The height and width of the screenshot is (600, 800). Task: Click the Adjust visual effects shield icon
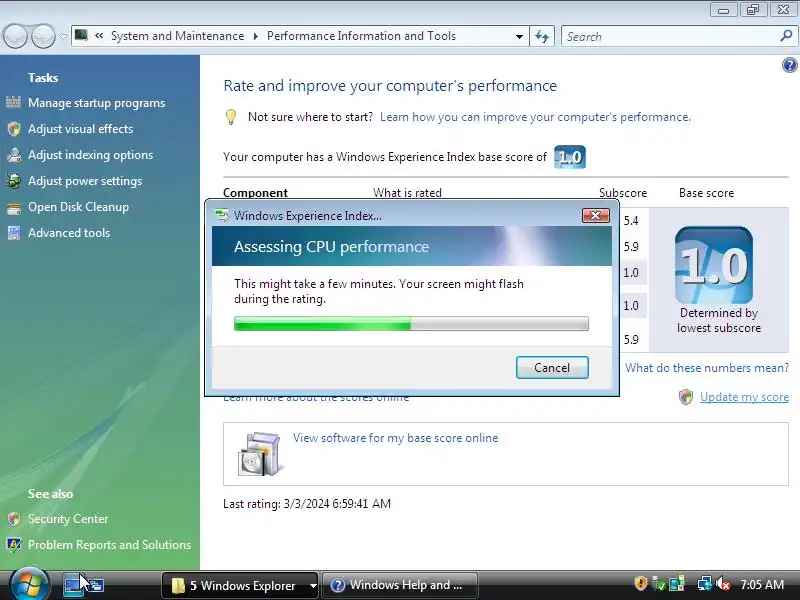14,129
